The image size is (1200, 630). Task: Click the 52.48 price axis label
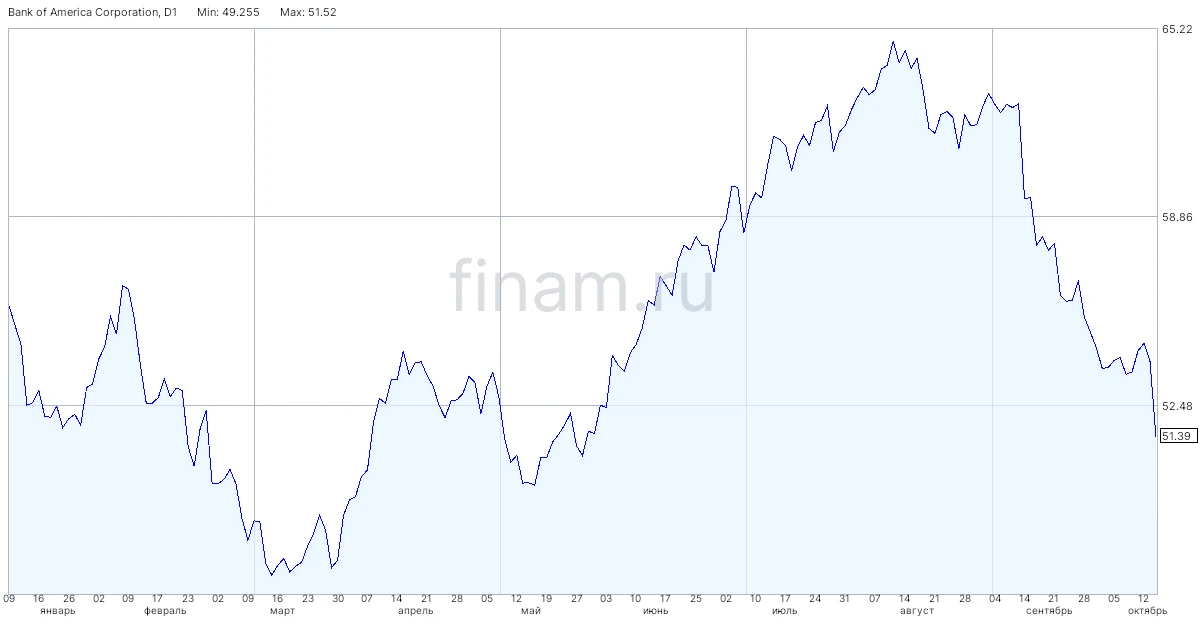point(1176,406)
